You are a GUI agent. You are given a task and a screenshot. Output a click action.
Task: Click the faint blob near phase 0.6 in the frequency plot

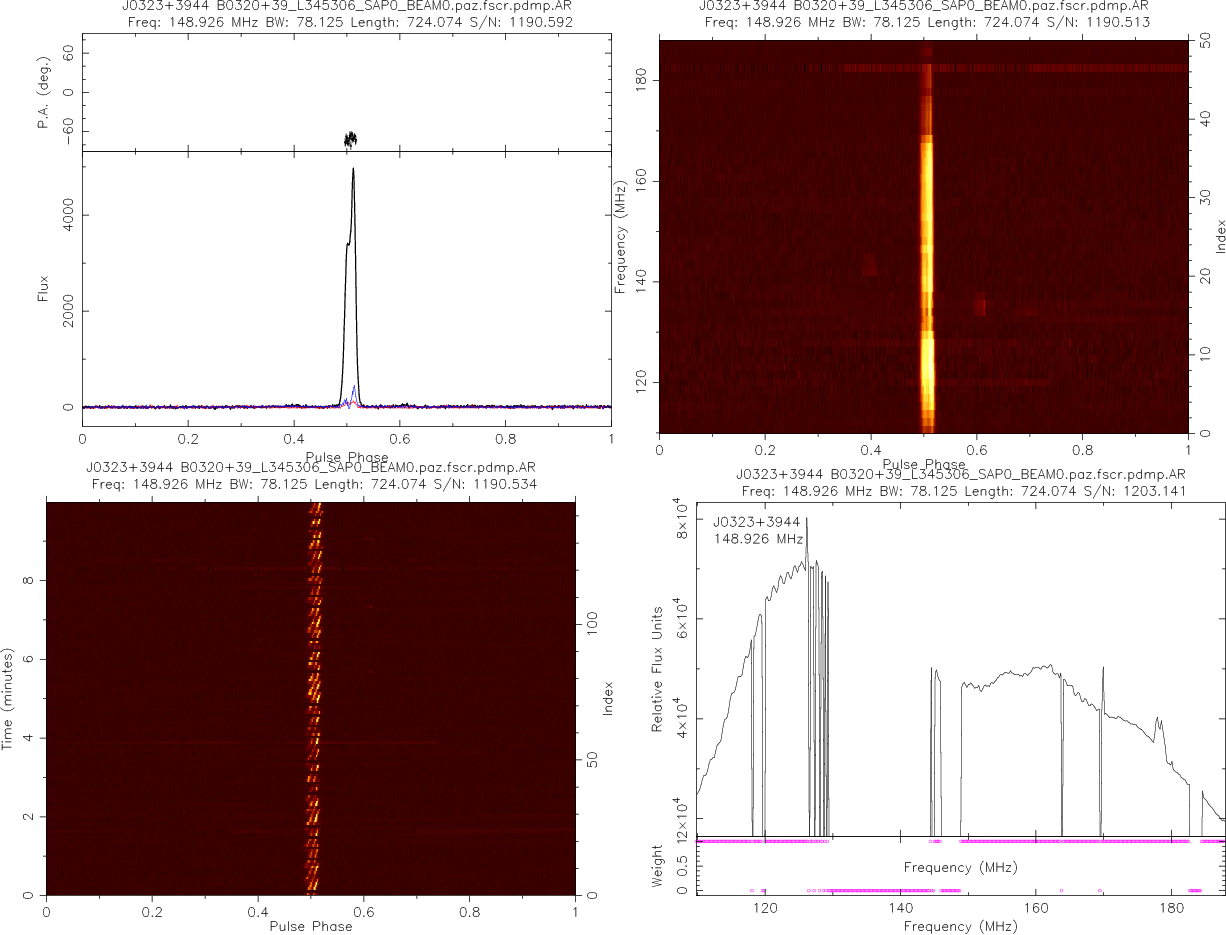tap(980, 305)
